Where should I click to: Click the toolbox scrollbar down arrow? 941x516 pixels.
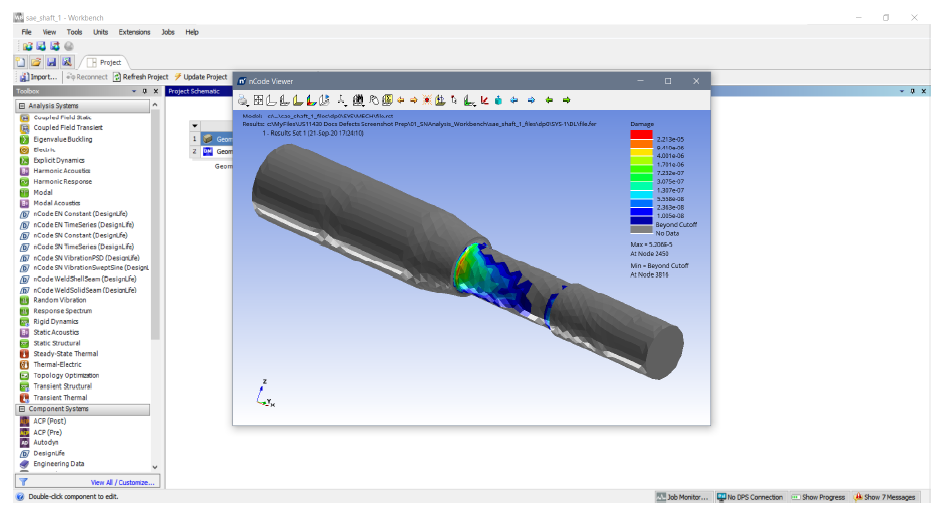point(155,467)
